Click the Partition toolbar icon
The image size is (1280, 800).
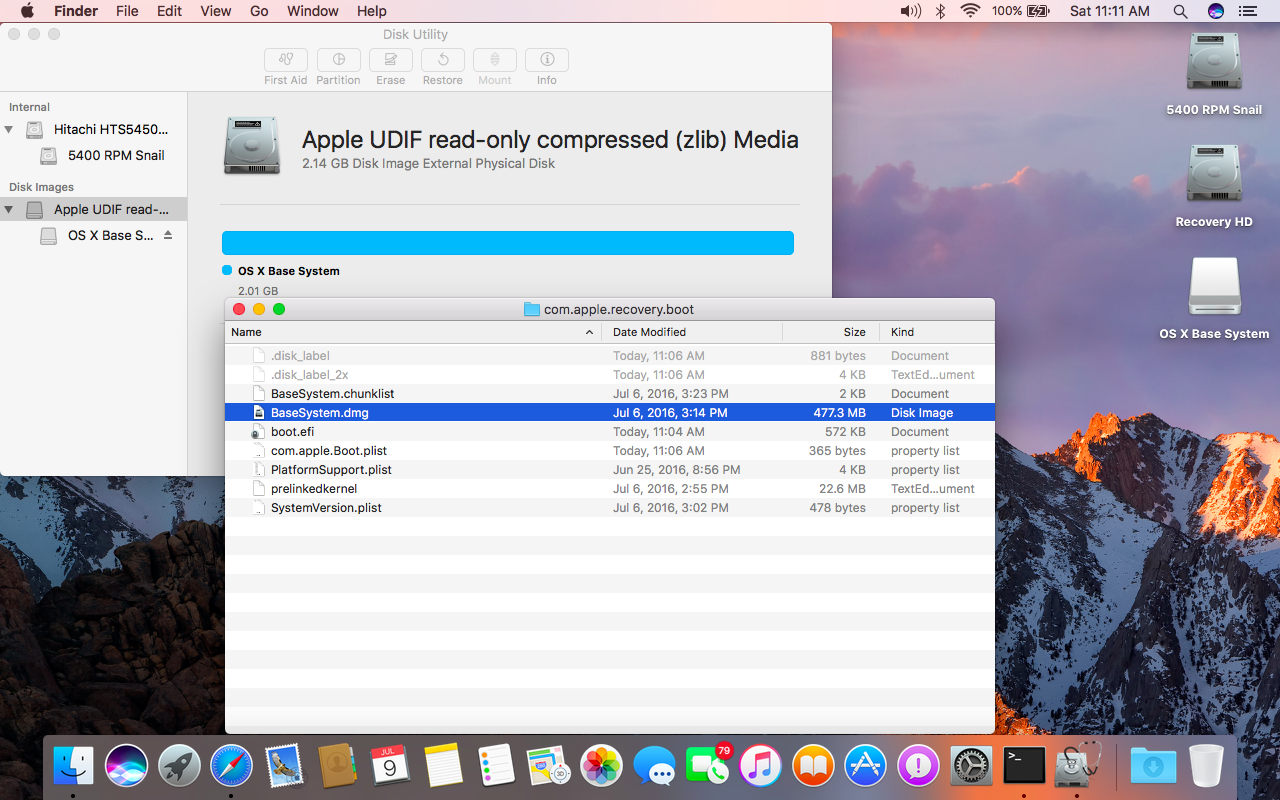click(x=339, y=60)
